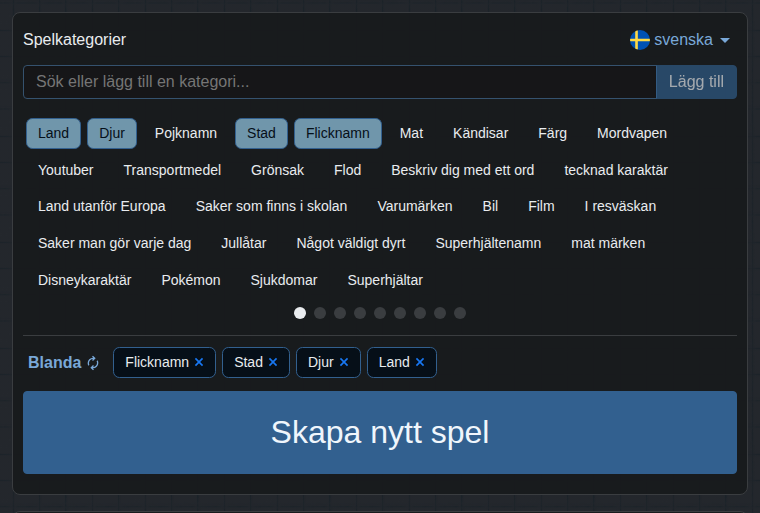Select the Bil category
760x513 pixels.
point(490,207)
